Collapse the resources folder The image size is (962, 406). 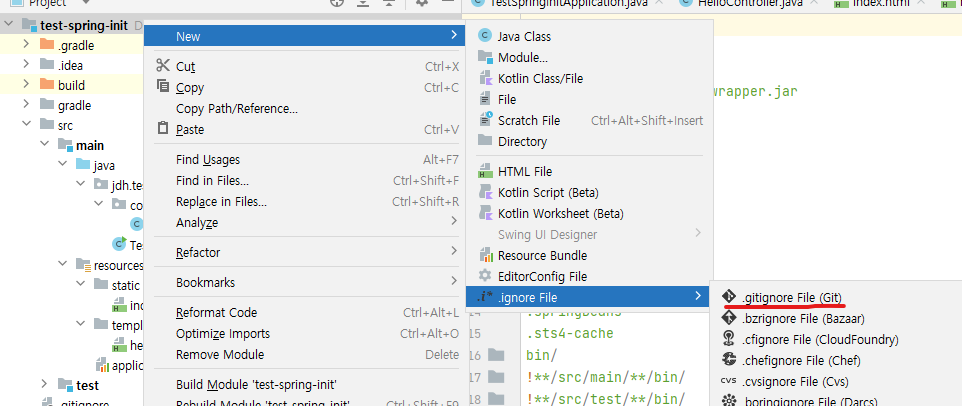tap(63, 265)
